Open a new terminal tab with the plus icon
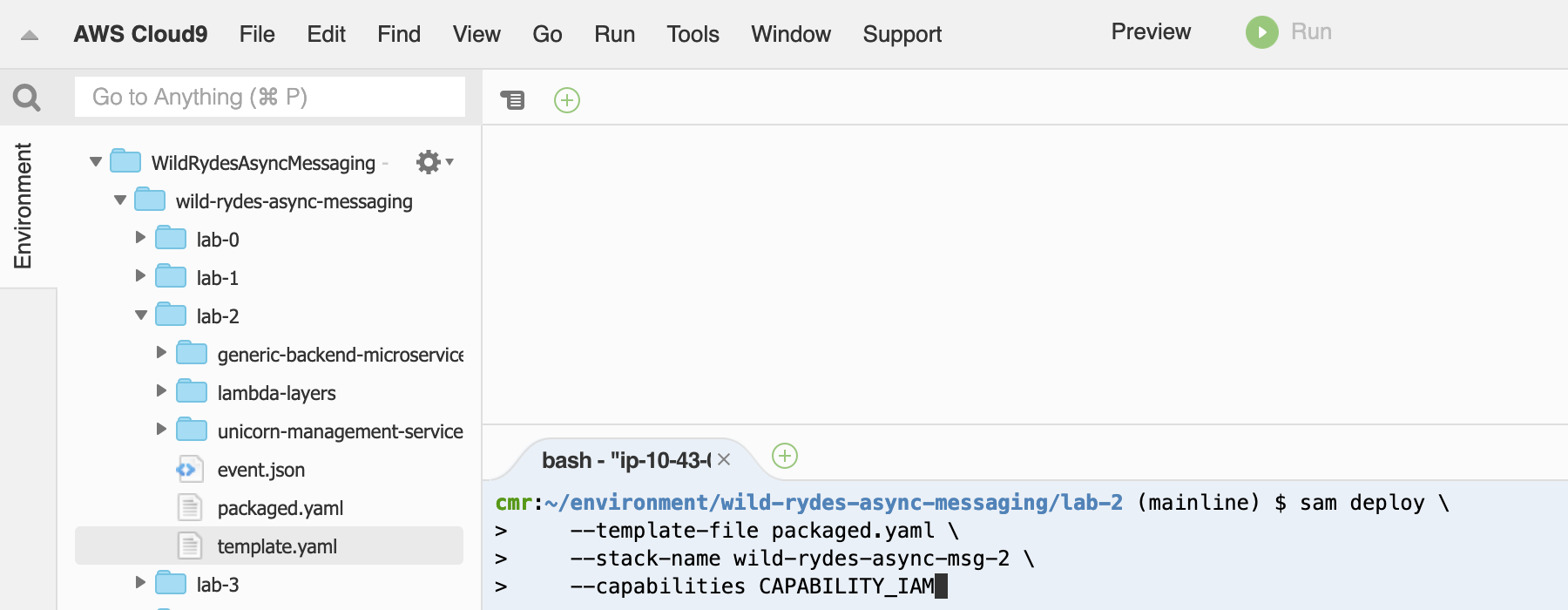1568x610 pixels. point(785,456)
